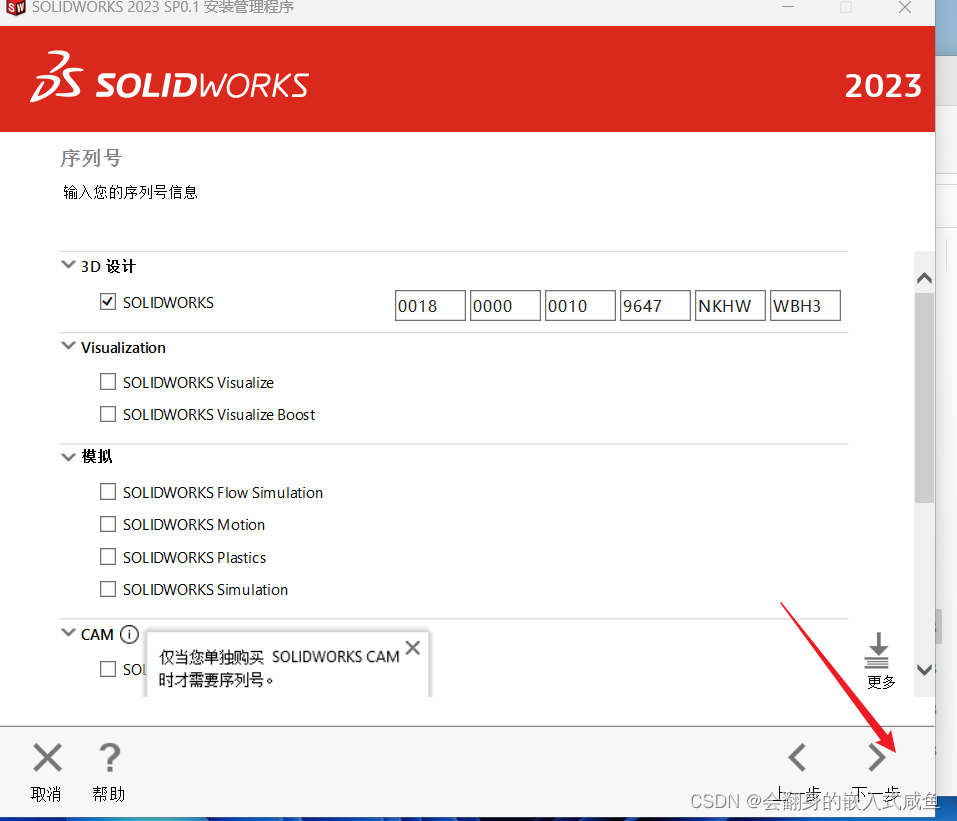
Task: Click the CAM info icon
Action: coord(129,634)
